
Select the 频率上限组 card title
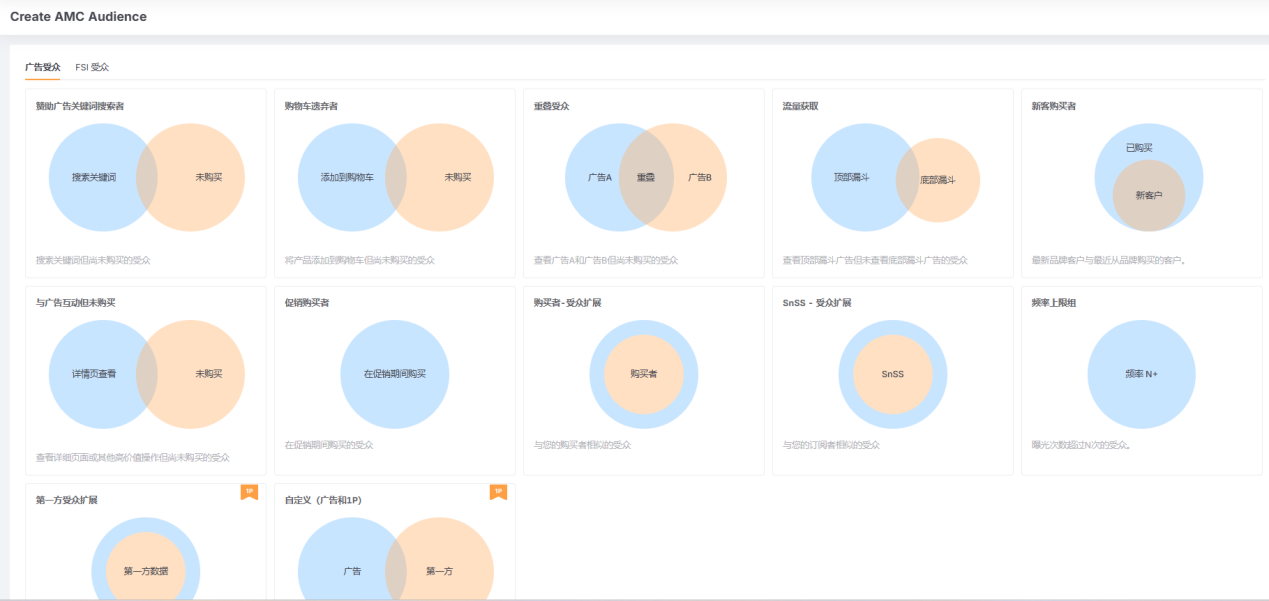pyautogui.click(x=1054, y=302)
